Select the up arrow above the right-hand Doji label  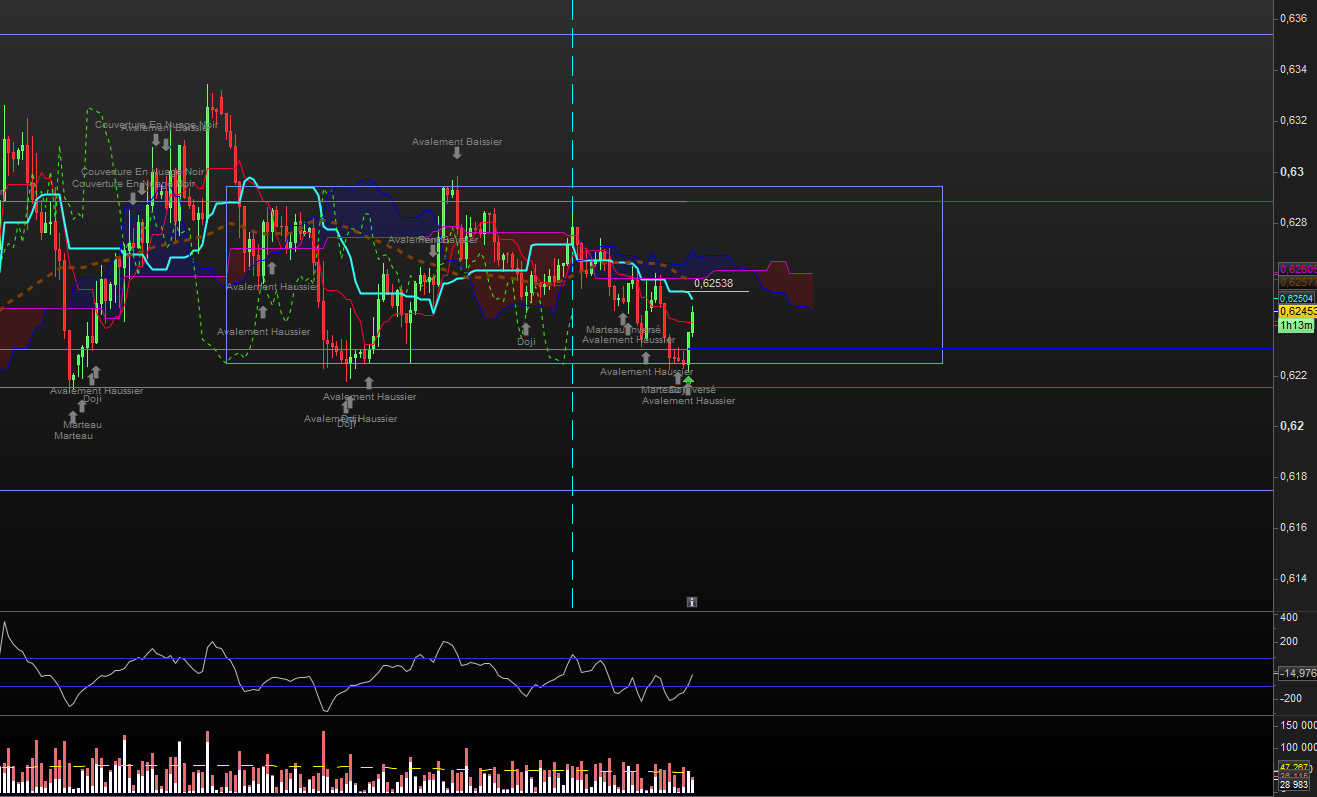(x=525, y=329)
